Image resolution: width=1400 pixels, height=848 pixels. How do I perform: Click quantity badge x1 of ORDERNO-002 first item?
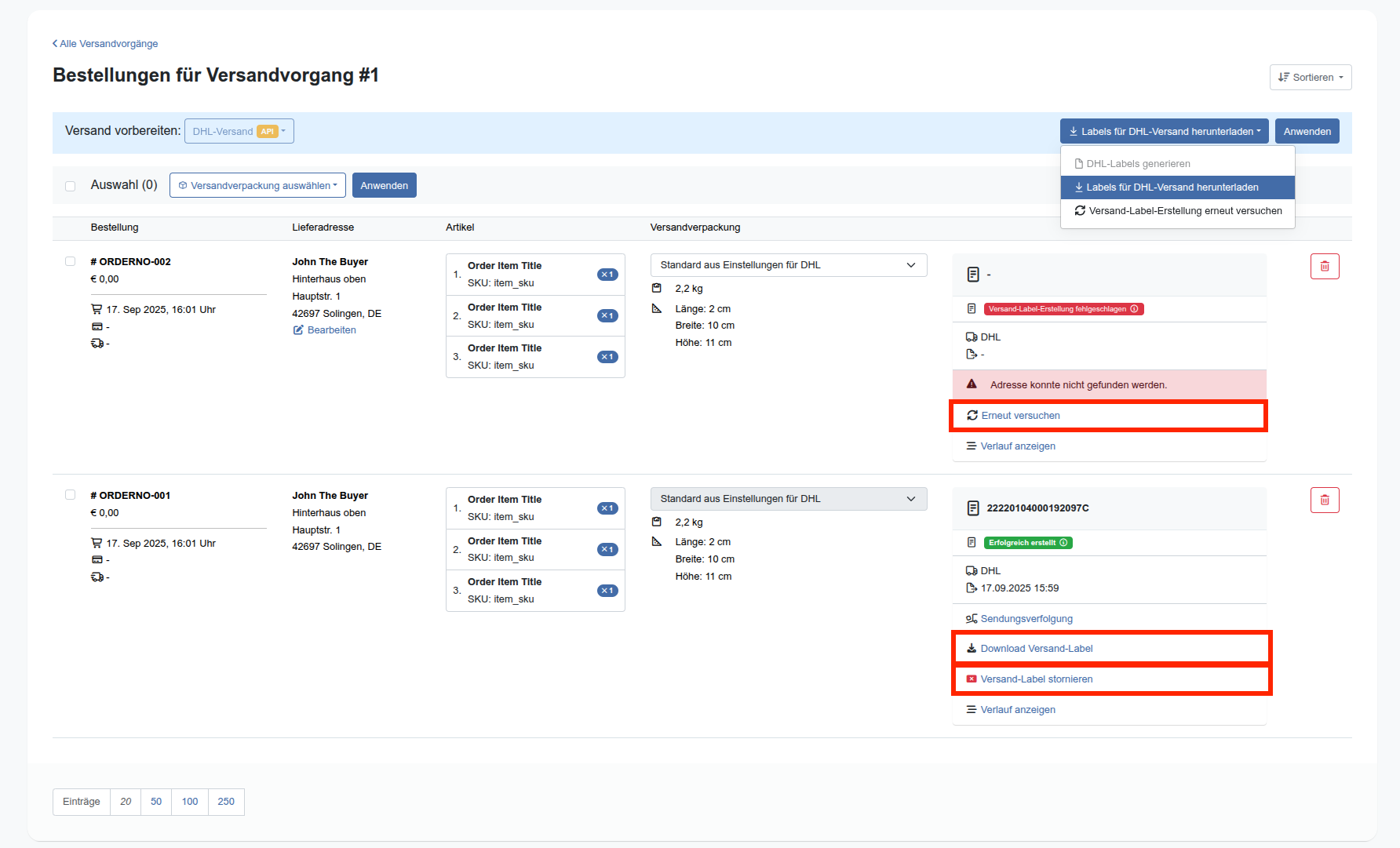coord(607,275)
